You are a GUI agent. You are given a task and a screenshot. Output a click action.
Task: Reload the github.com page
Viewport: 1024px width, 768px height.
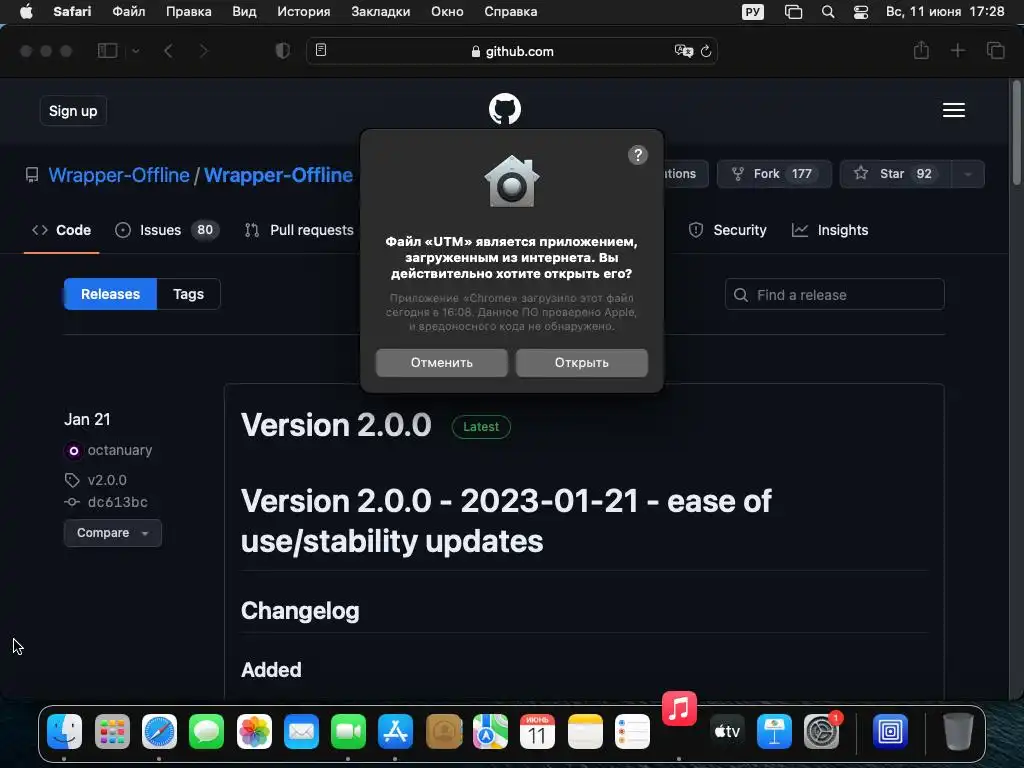tap(706, 51)
